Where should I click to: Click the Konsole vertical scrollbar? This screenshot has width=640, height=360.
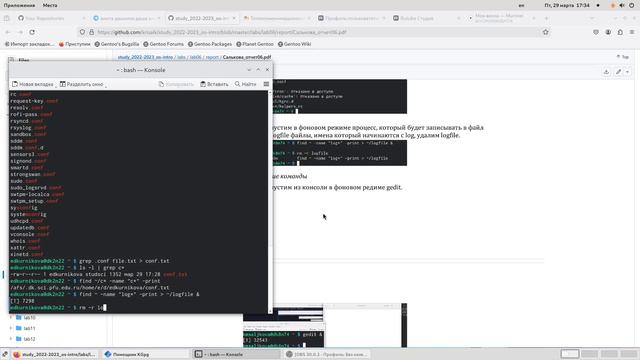point(270,202)
